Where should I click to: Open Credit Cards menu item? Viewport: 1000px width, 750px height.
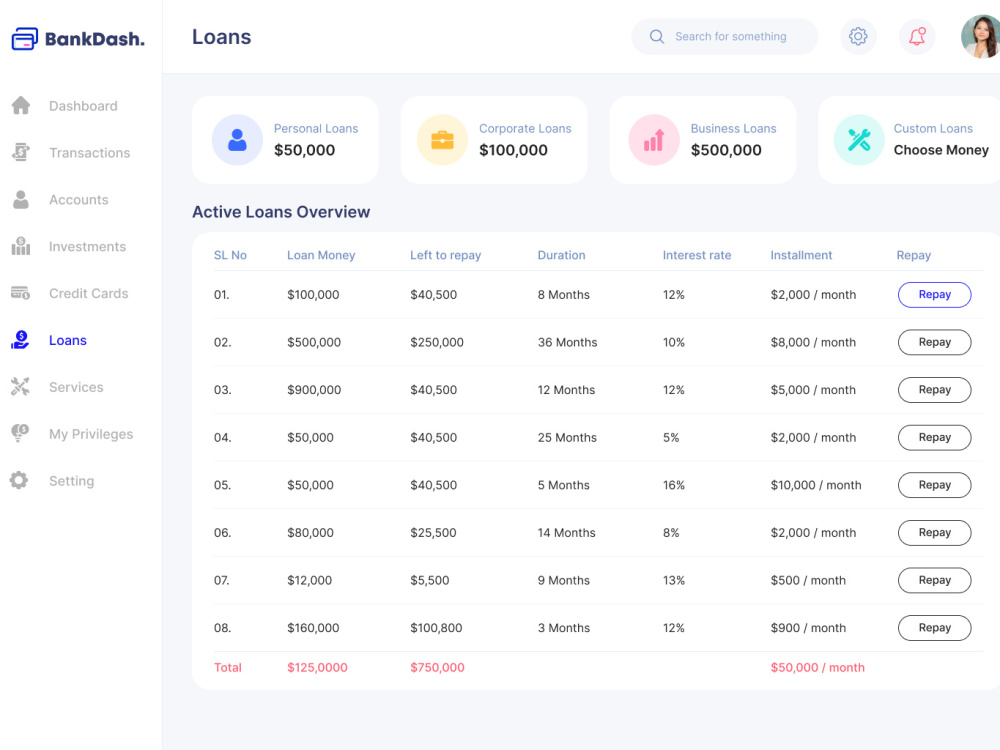[89, 293]
